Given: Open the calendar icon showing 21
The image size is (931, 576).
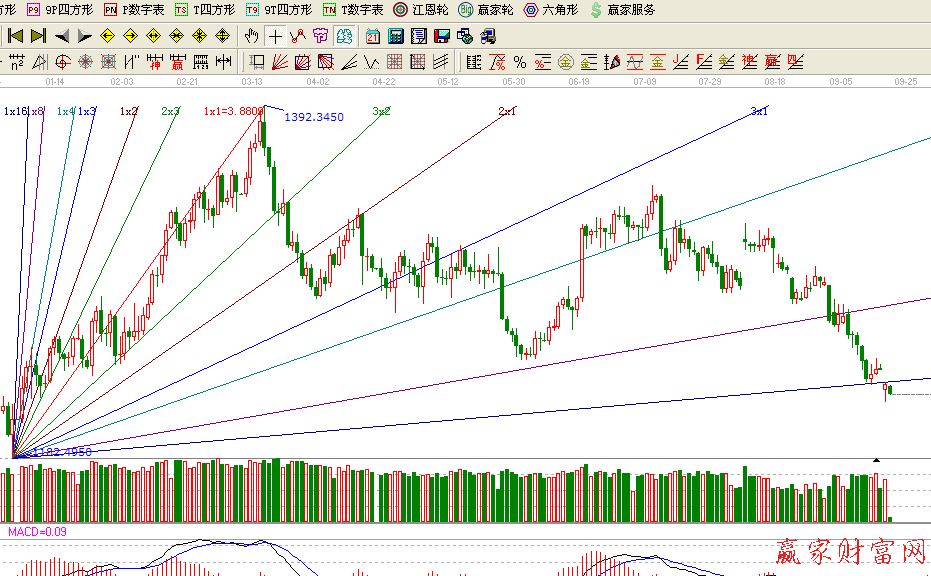Looking at the screenshot, I should coord(373,36).
